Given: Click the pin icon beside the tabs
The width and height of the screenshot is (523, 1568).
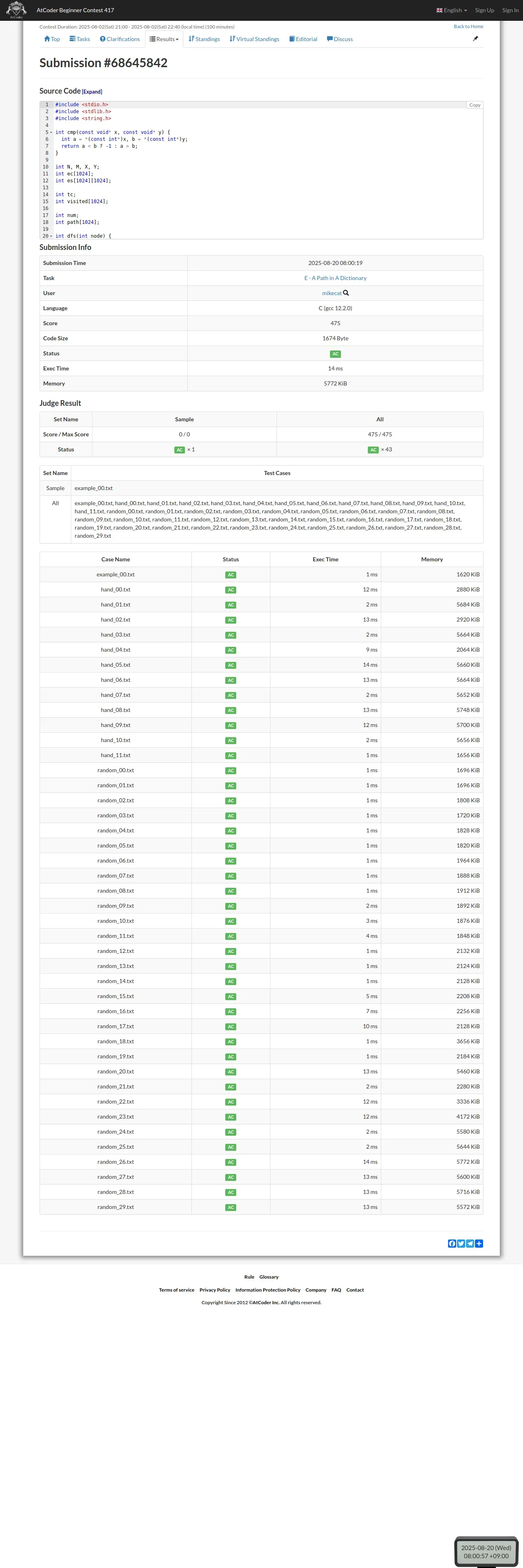Looking at the screenshot, I should [x=475, y=38].
